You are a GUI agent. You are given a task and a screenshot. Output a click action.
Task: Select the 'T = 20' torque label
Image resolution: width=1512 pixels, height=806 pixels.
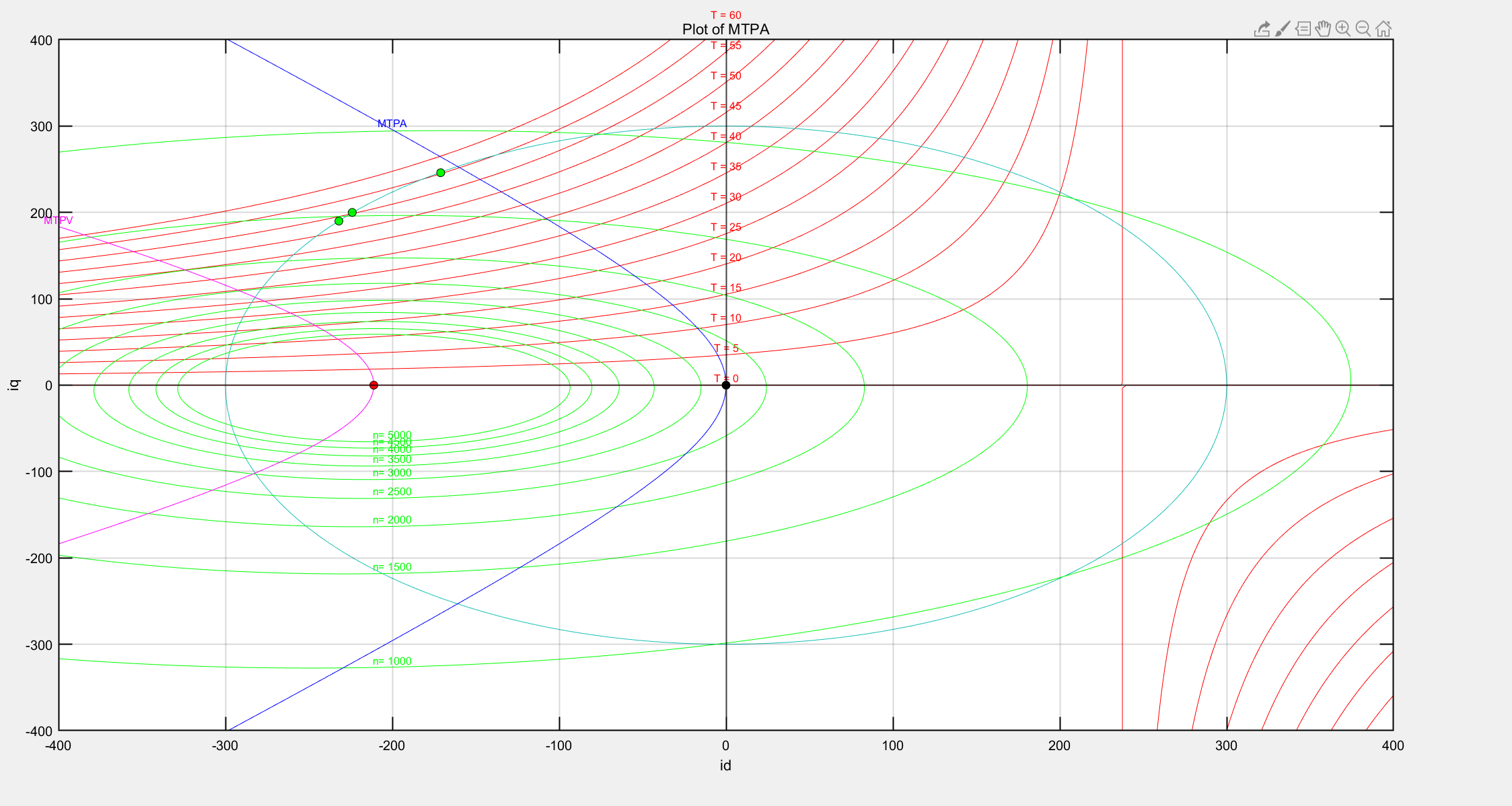[x=726, y=258]
